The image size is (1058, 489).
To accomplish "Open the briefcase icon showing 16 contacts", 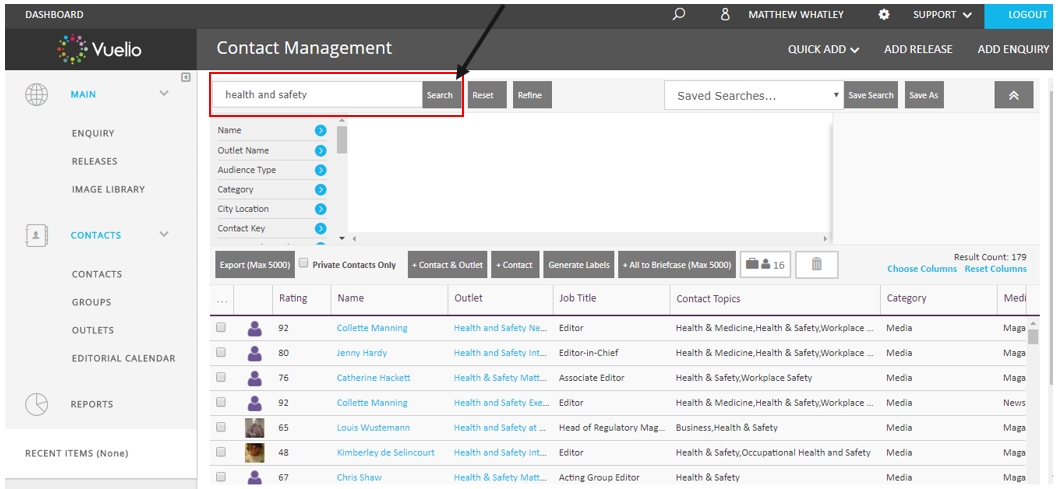I will [x=765, y=264].
